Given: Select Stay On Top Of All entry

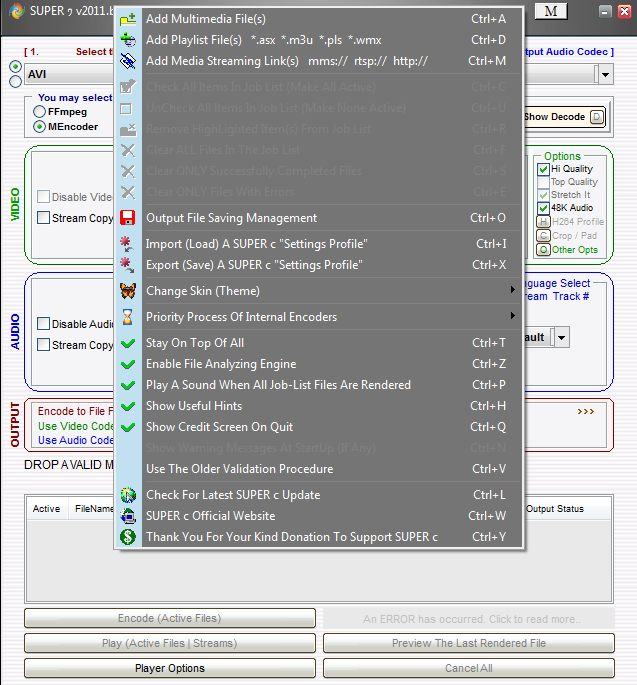Looking at the screenshot, I should (319, 343).
